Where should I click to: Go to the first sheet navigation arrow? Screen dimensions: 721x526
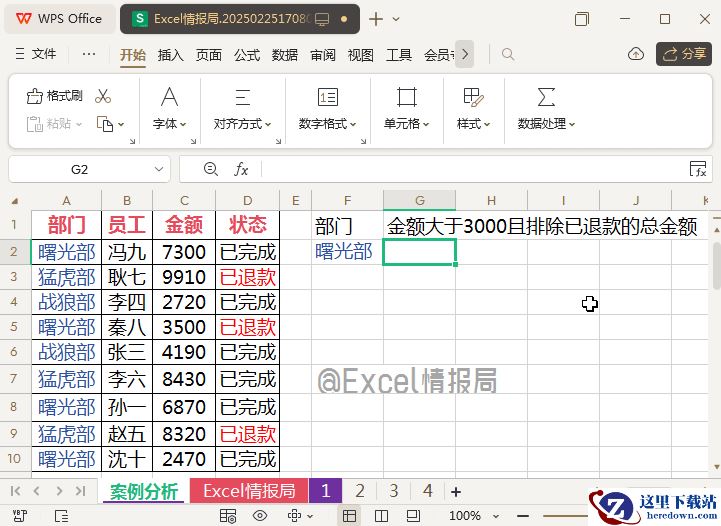[x=15, y=491]
